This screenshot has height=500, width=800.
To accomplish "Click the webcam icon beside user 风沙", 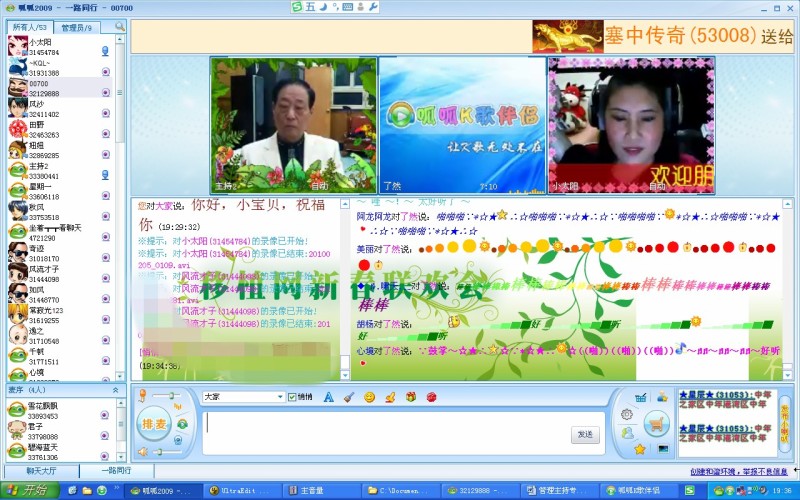I will (106, 113).
